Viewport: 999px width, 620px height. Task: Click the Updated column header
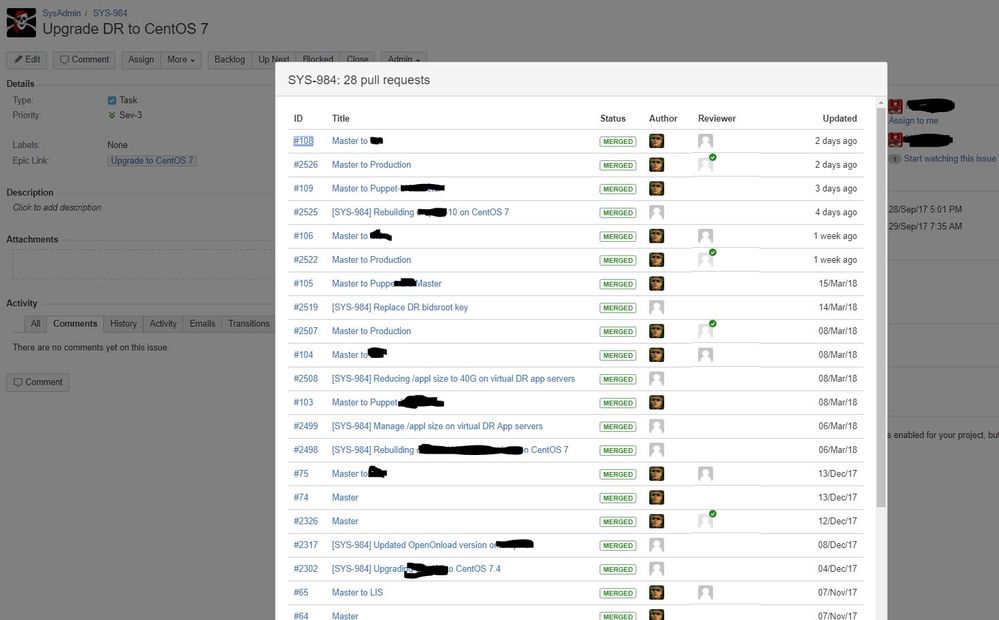pos(839,119)
